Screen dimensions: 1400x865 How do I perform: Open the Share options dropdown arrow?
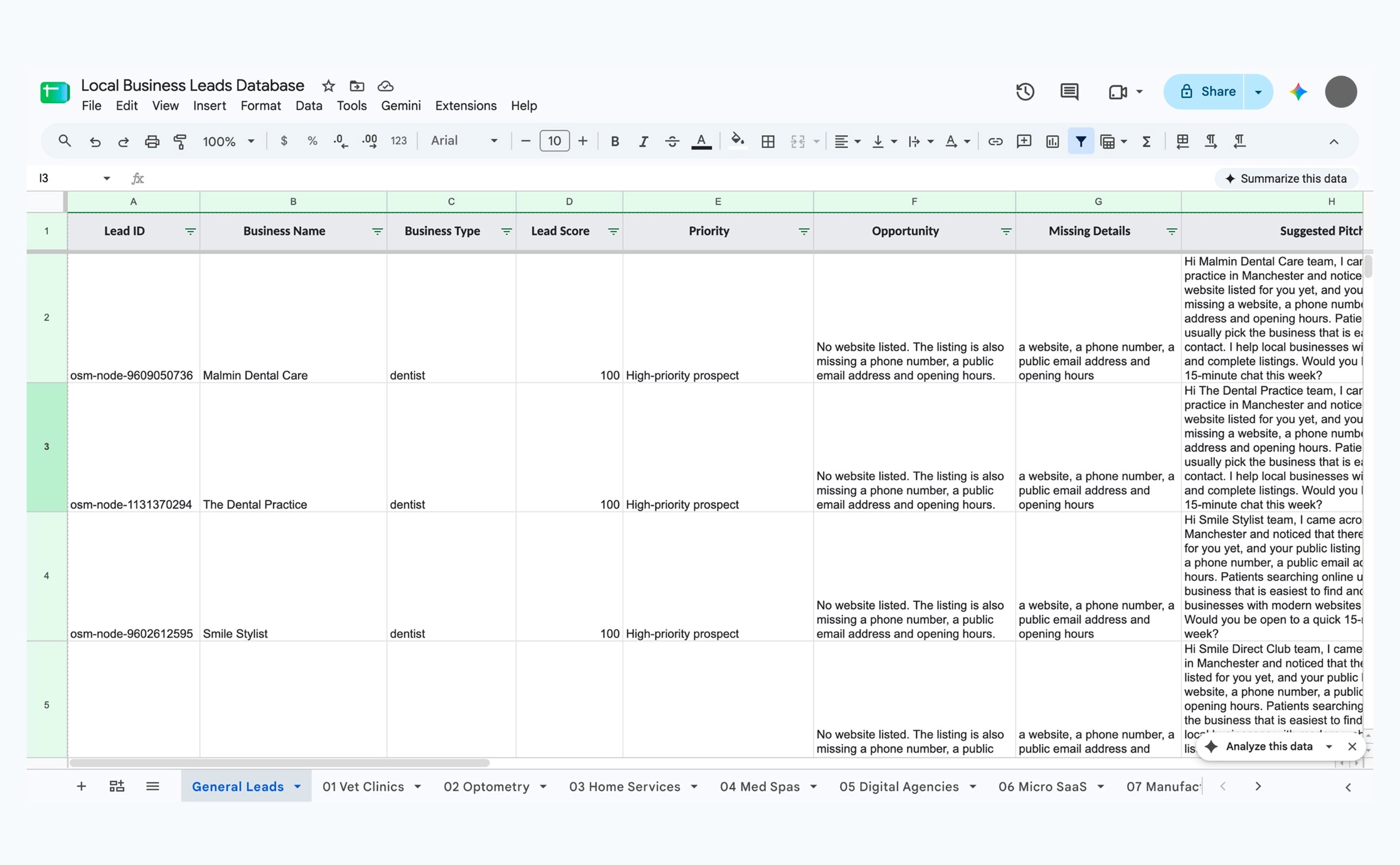point(1258,91)
